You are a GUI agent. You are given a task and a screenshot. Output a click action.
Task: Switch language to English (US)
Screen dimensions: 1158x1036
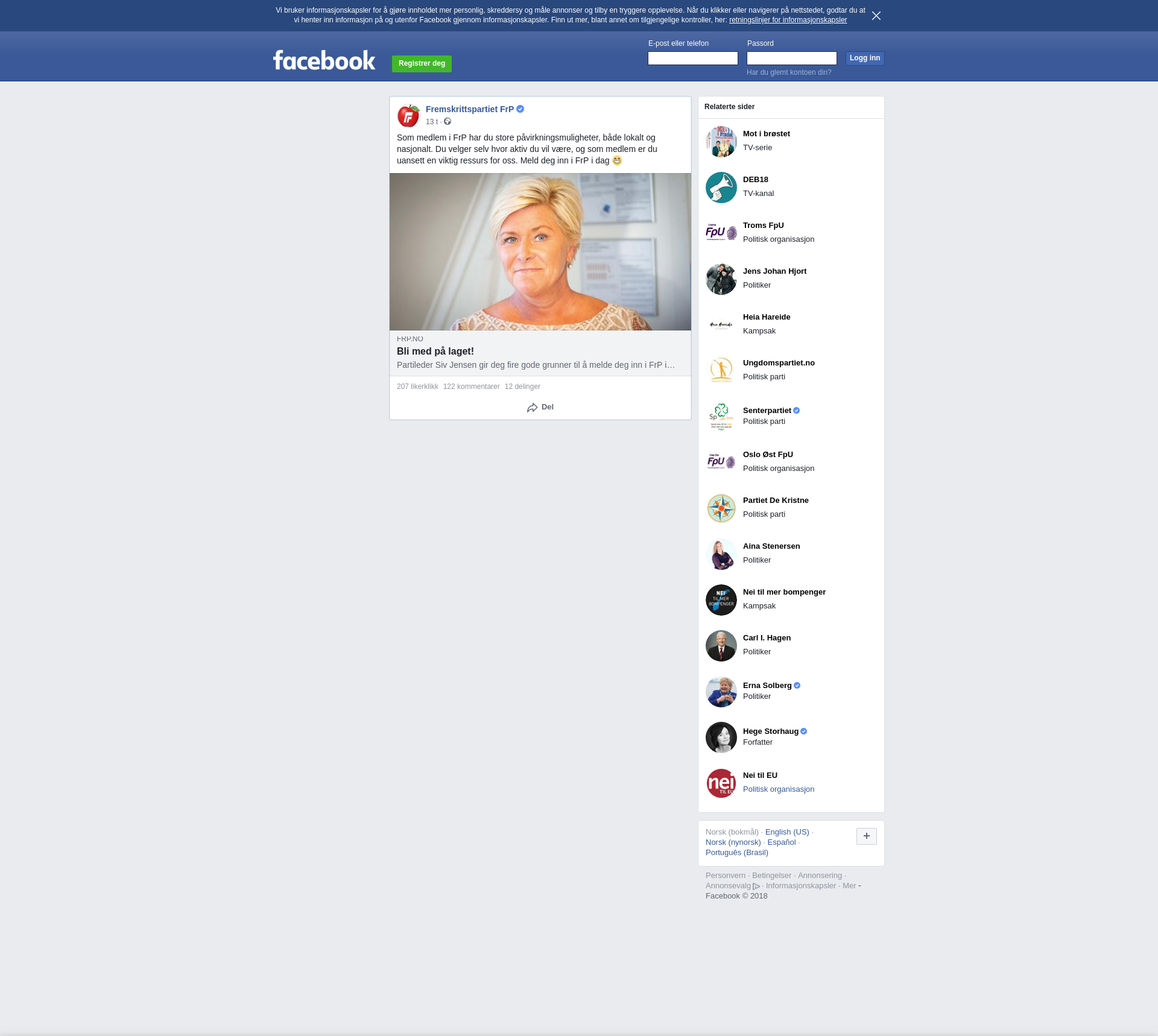click(787, 832)
